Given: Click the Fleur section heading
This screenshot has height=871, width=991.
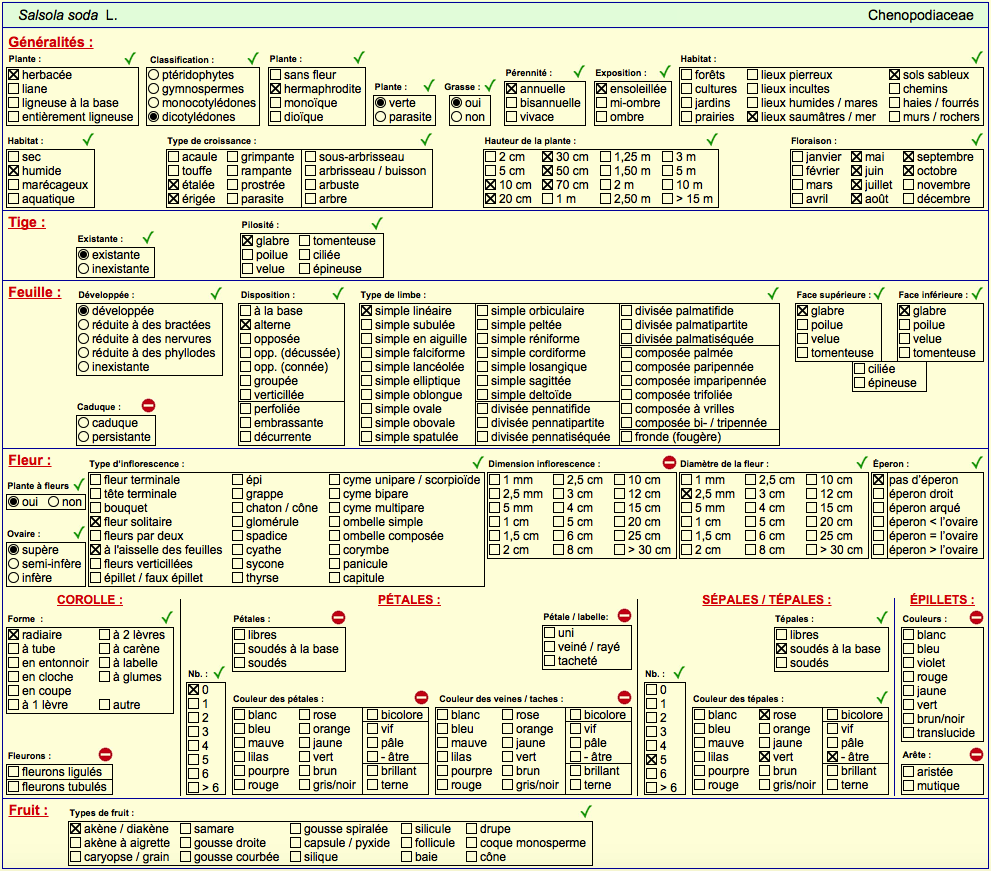Looking at the screenshot, I should pos(30,461).
